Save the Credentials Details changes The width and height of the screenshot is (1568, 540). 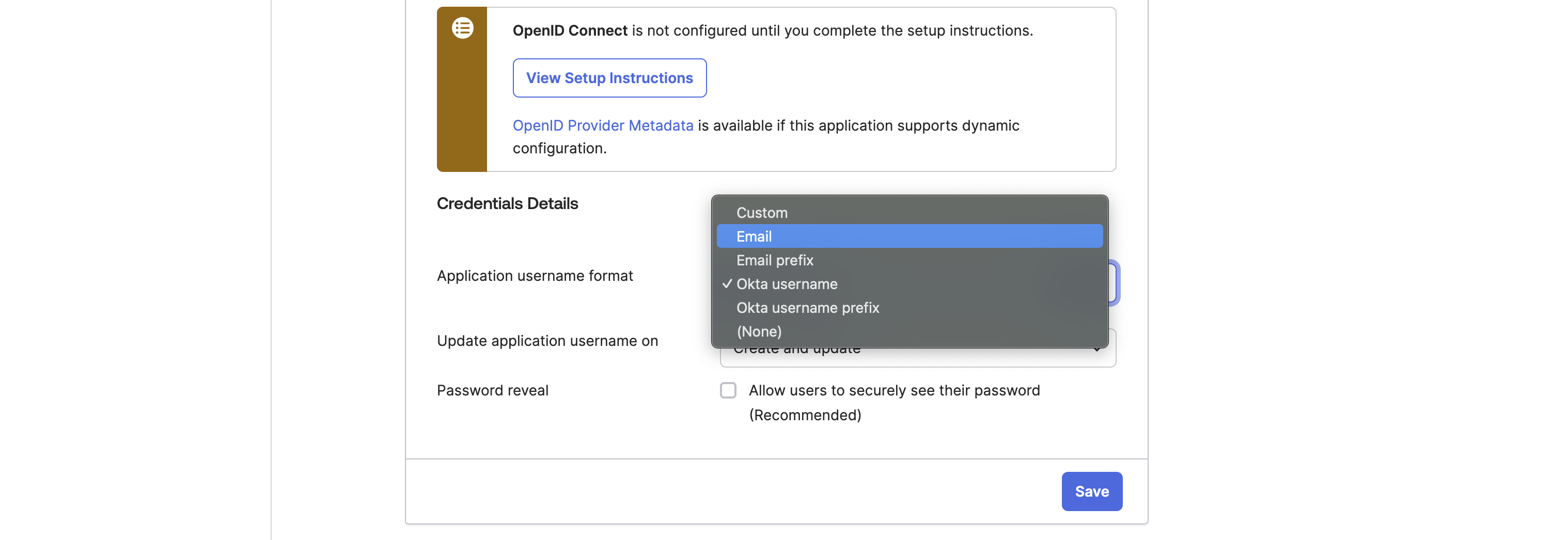pos(1091,491)
